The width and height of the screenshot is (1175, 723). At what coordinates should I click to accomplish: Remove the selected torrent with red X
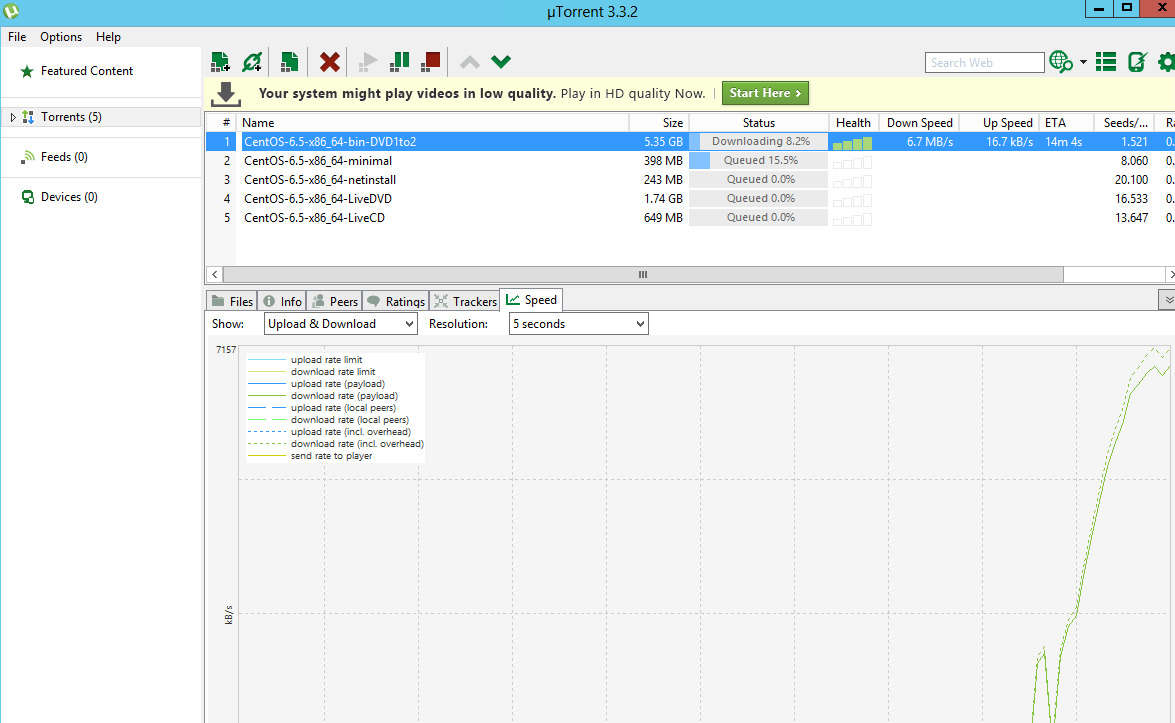pos(330,61)
